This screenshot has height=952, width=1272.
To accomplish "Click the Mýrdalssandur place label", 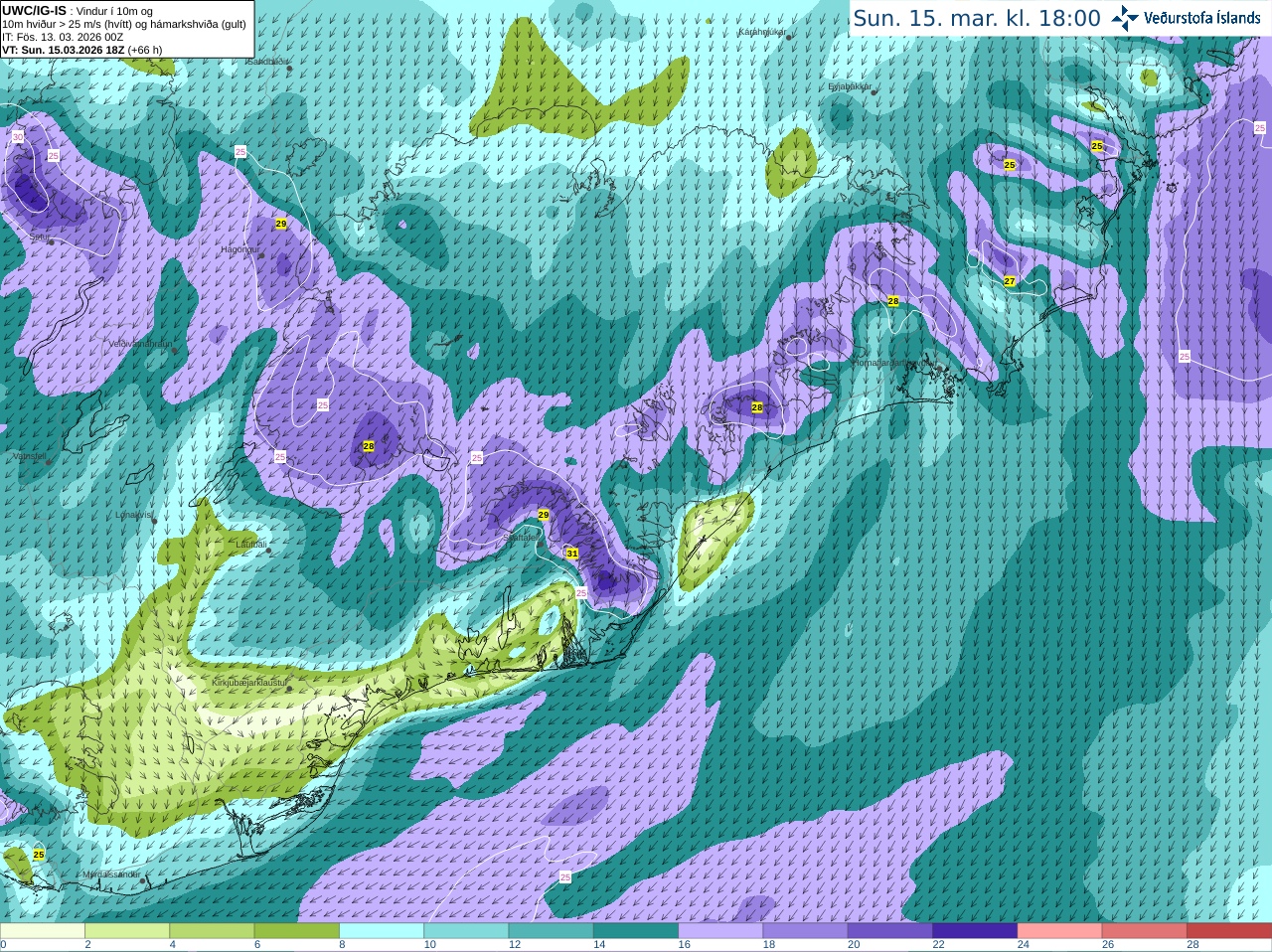I will 111,874.
